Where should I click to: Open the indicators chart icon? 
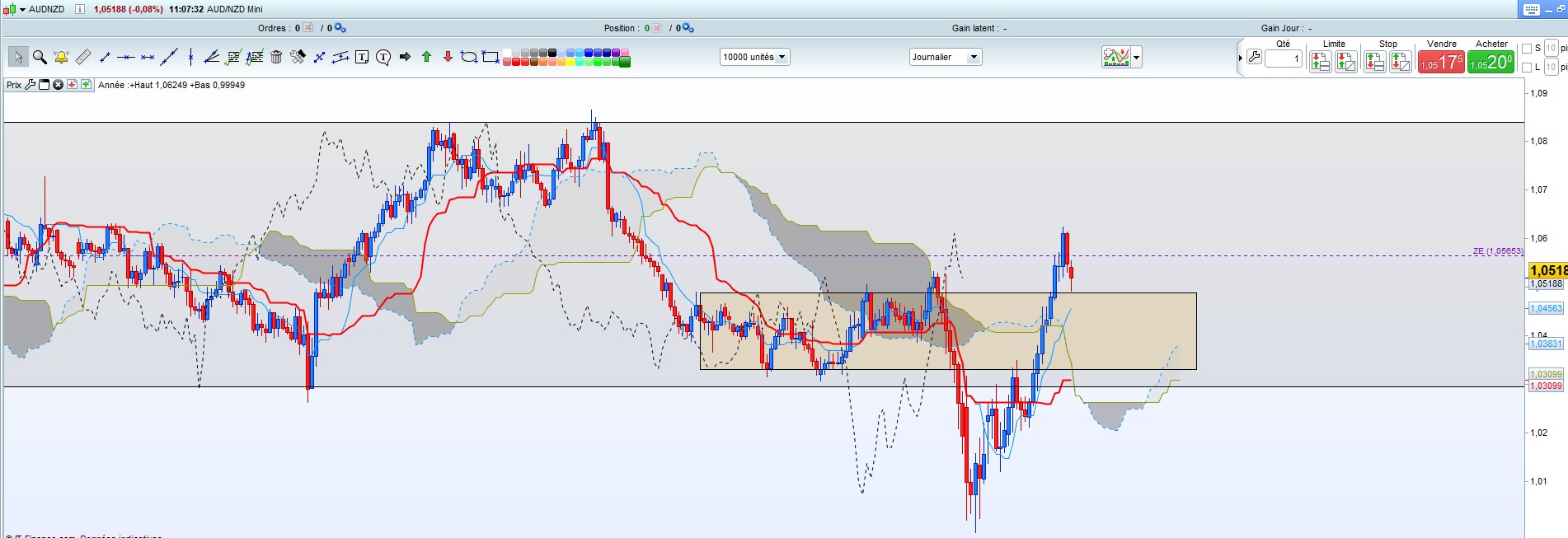pos(1116,57)
